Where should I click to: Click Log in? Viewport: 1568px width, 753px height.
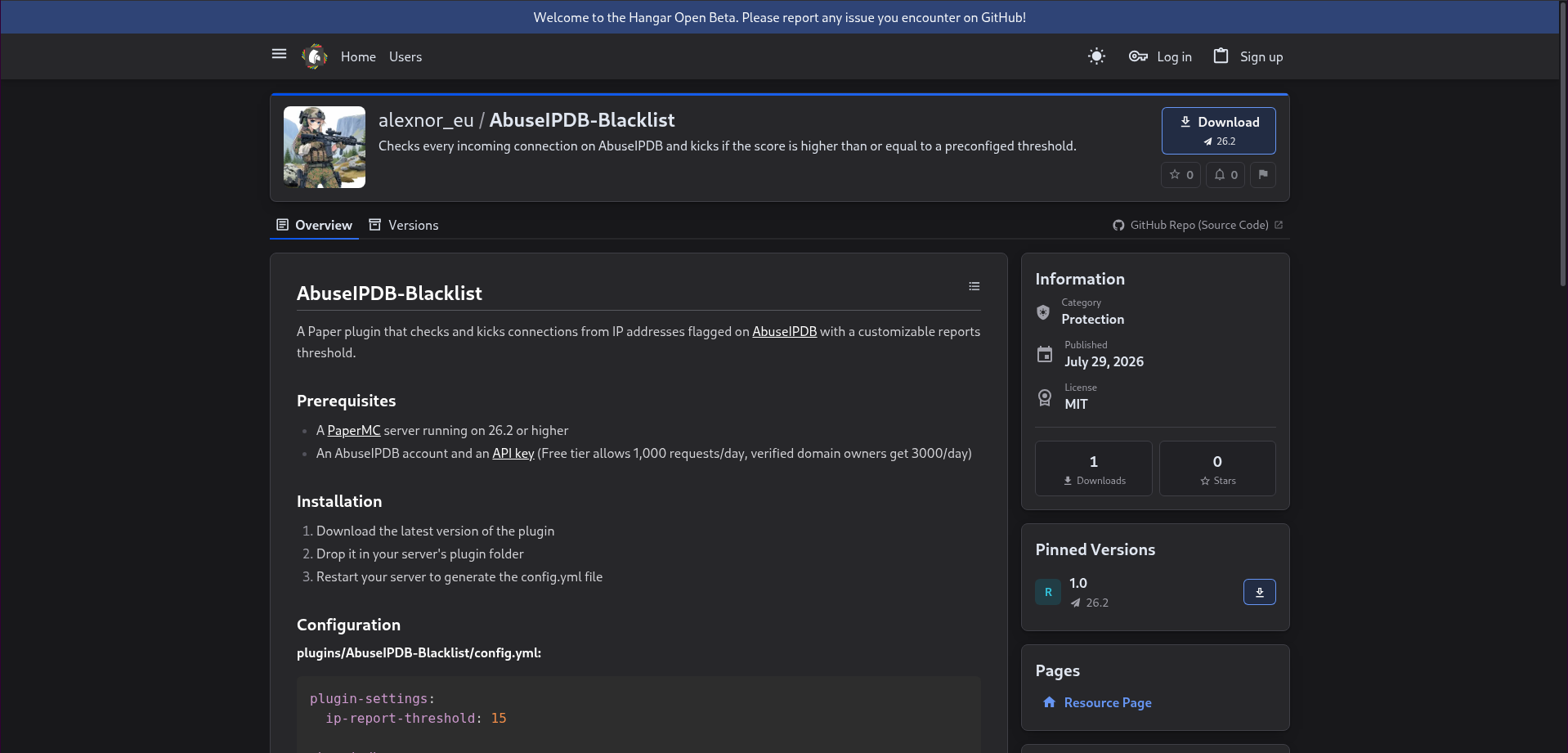[1174, 56]
